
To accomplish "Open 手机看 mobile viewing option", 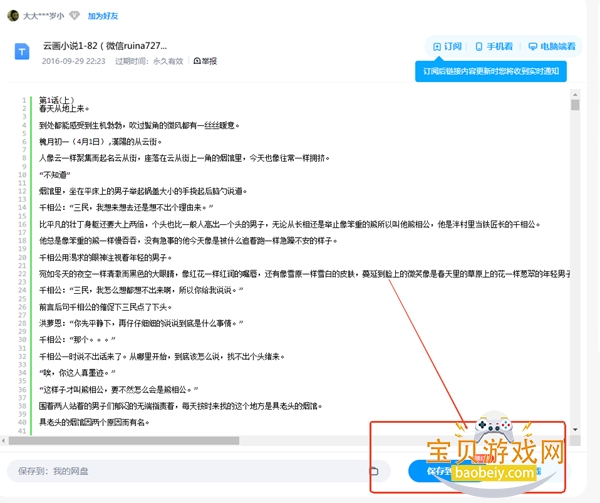I will coord(493,46).
